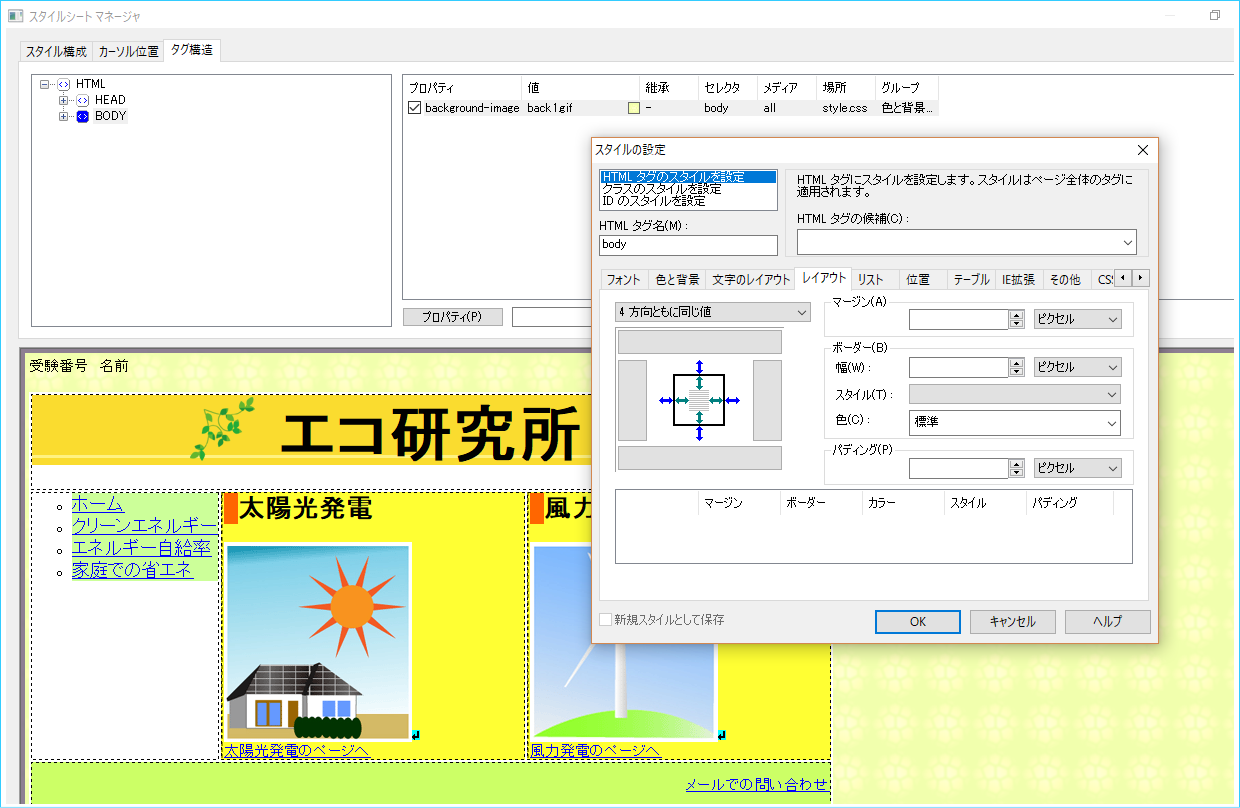
Task: Select クラスのスタイルを設定 in the list
Action: pos(661,189)
